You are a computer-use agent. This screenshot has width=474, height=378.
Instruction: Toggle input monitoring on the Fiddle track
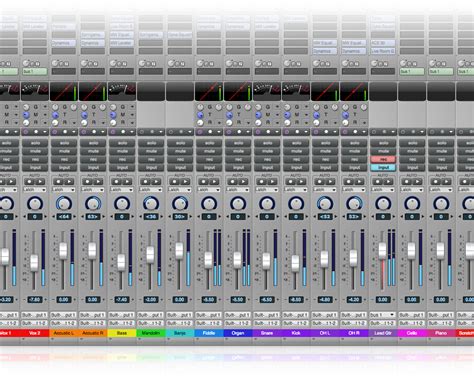coord(209,168)
